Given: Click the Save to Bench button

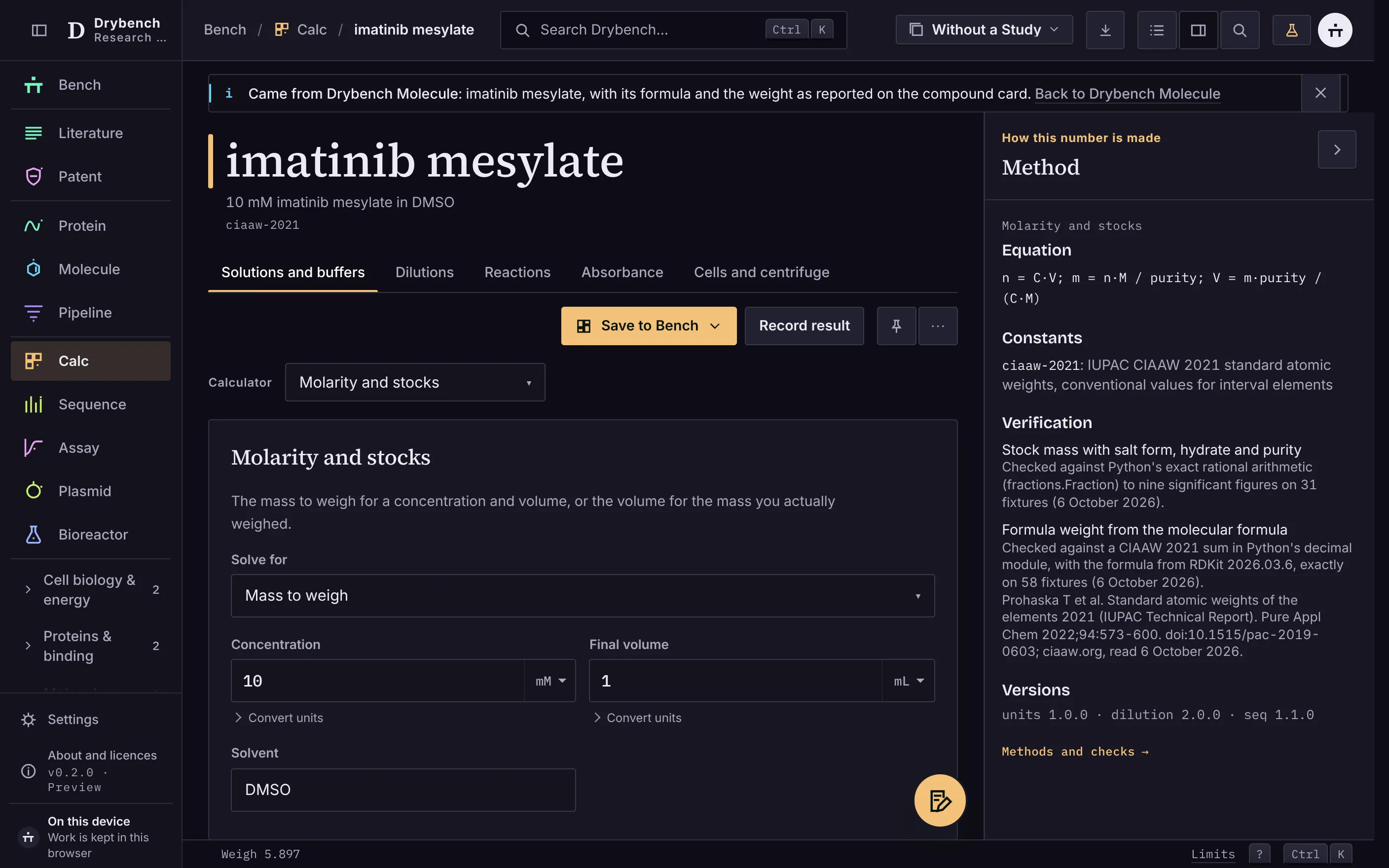Looking at the screenshot, I should [x=649, y=326].
